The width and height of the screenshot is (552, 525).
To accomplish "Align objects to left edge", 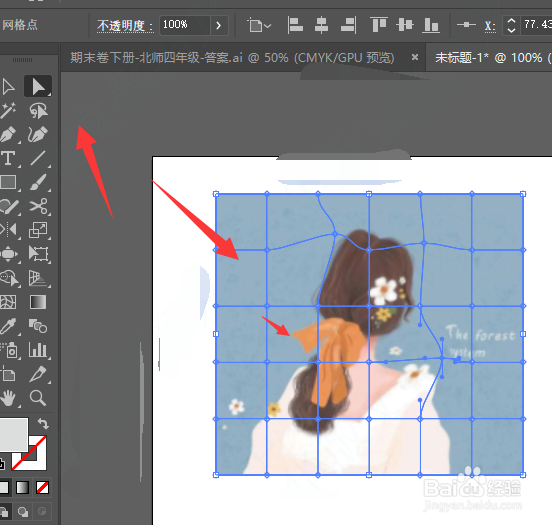I will pos(295,25).
